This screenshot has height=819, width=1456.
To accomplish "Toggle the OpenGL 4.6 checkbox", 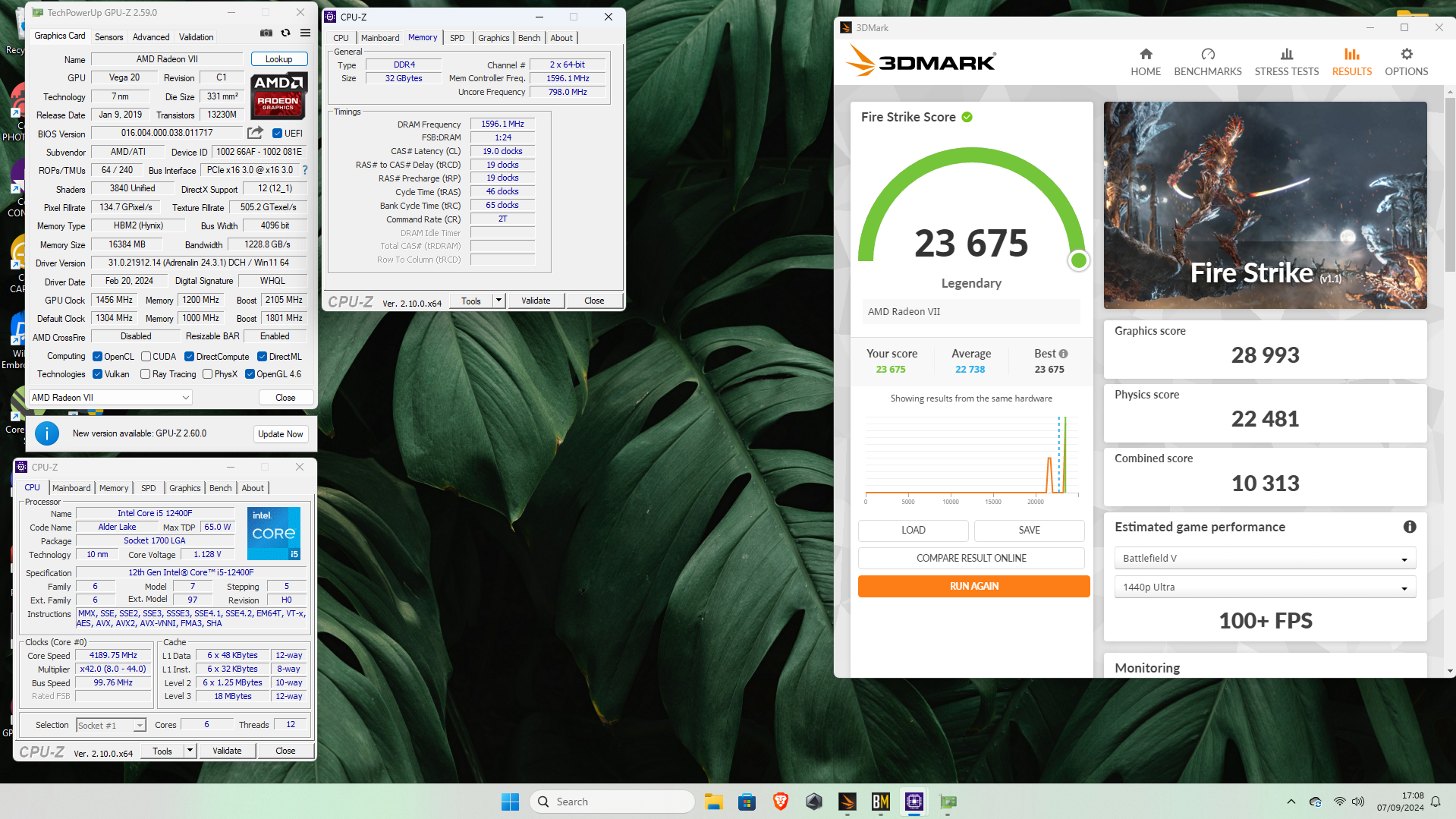I will [x=250, y=374].
